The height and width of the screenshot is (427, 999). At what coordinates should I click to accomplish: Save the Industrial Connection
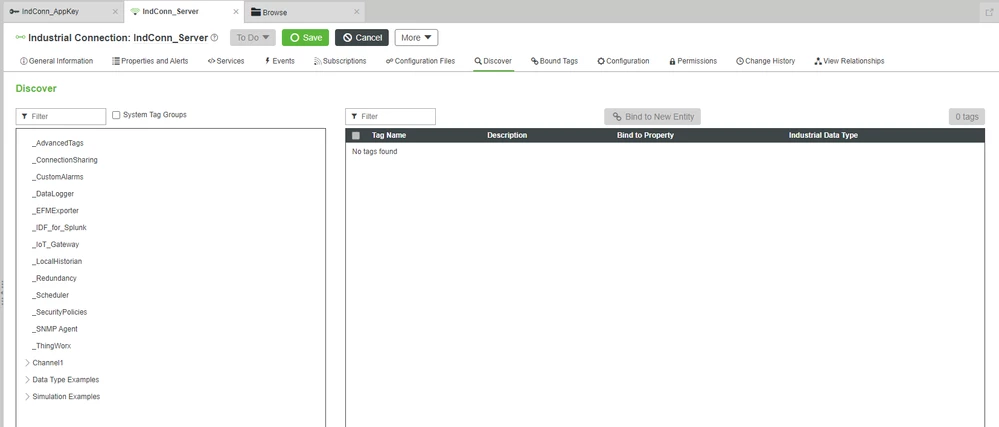point(305,38)
